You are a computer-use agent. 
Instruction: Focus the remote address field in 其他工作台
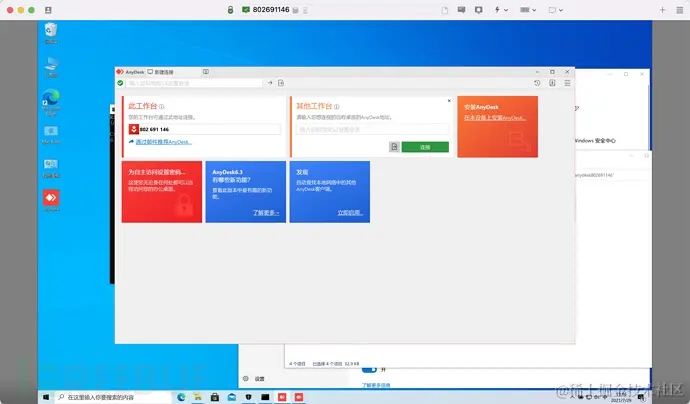point(372,129)
